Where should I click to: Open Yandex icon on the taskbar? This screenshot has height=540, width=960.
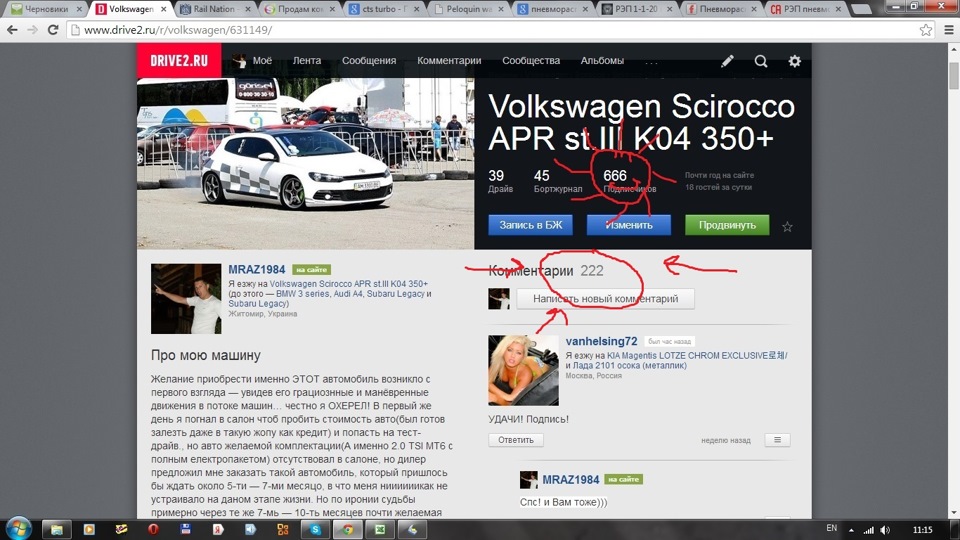tap(218, 530)
